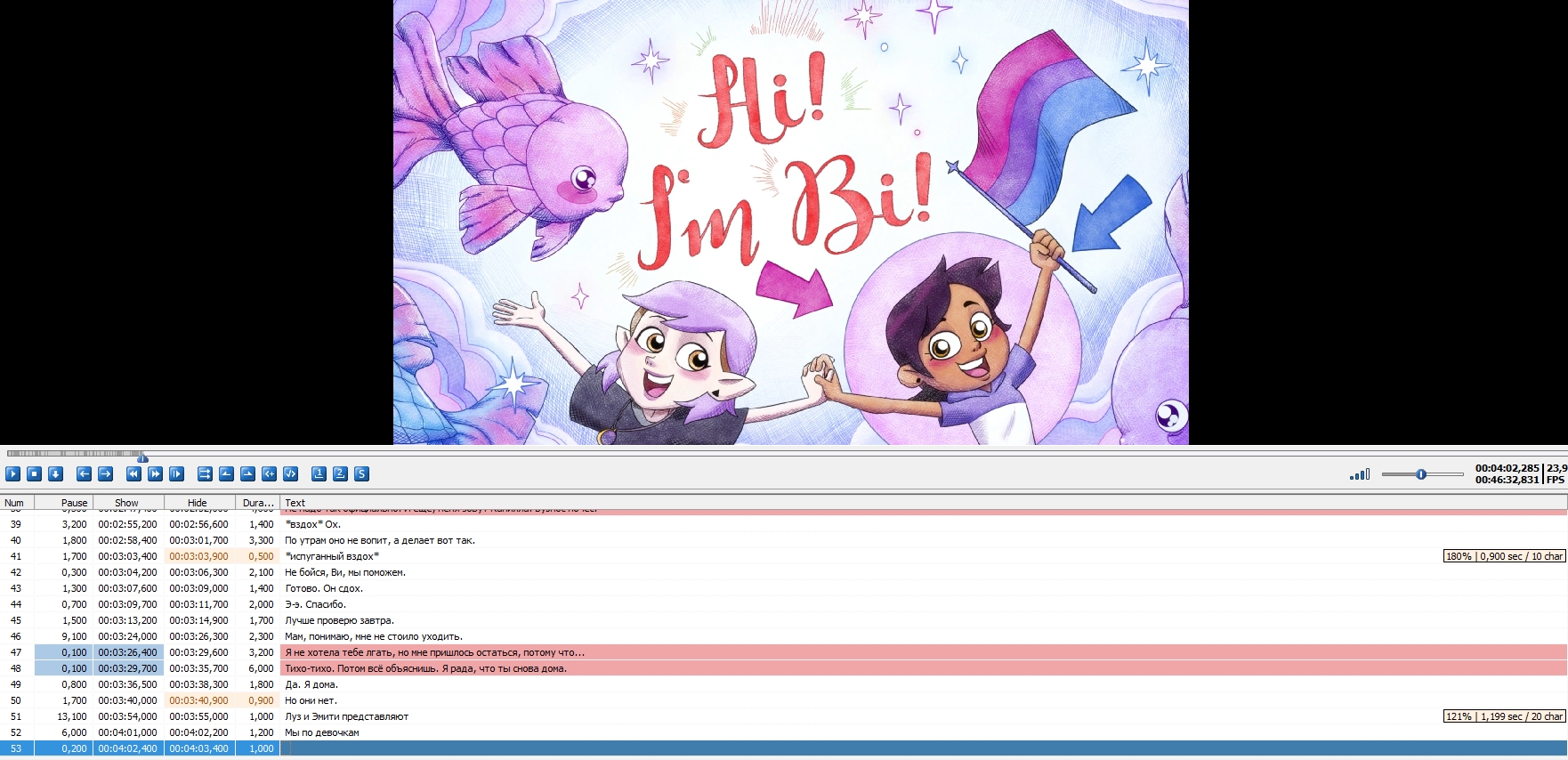This screenshot has height=760, width=1568.
Task: Click the set hide time icon
Action: click(247, 474)
